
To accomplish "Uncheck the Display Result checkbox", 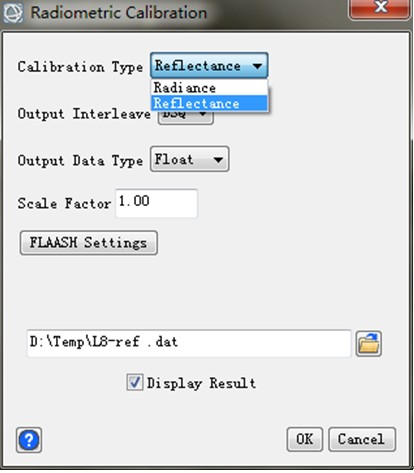I will point(135,382).
